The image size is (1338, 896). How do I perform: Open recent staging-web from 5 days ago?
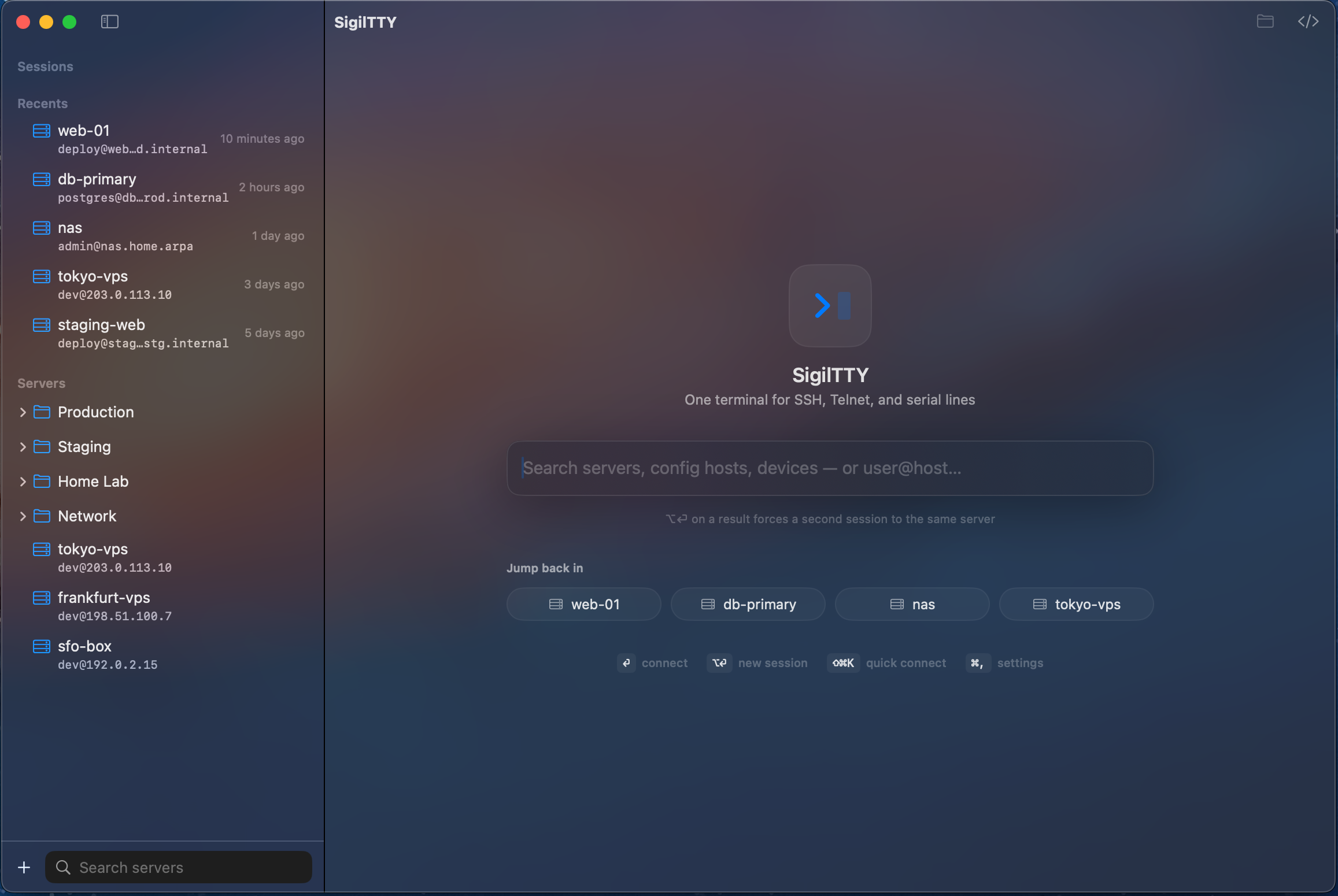coord(163,334)
